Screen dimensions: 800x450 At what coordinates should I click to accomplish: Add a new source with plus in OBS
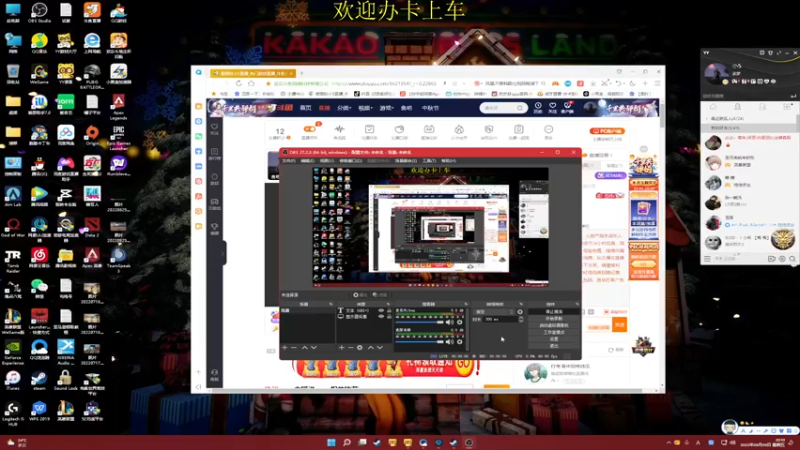point(341,347)
